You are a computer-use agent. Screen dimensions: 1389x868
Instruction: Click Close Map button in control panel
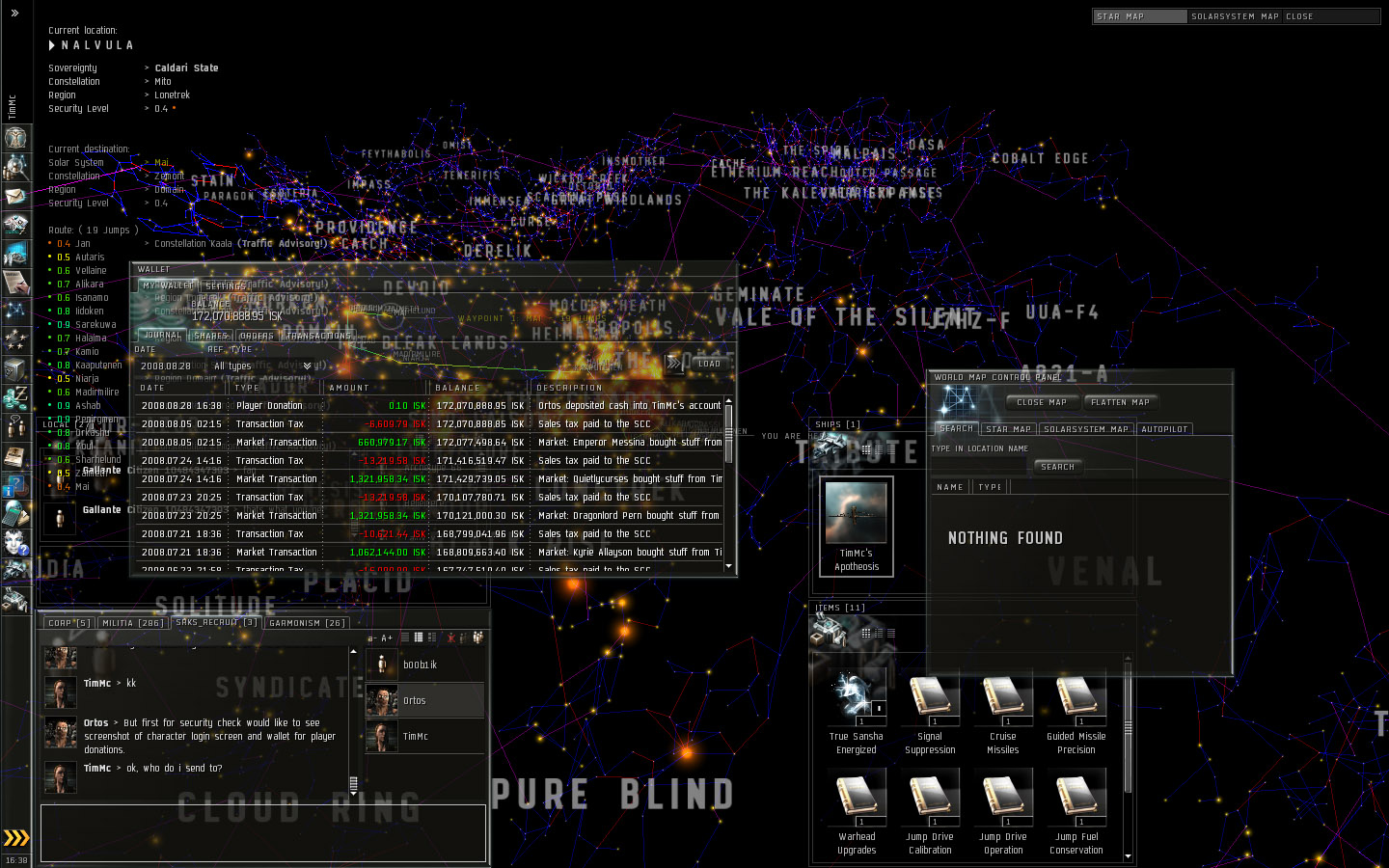(1042, 402)
